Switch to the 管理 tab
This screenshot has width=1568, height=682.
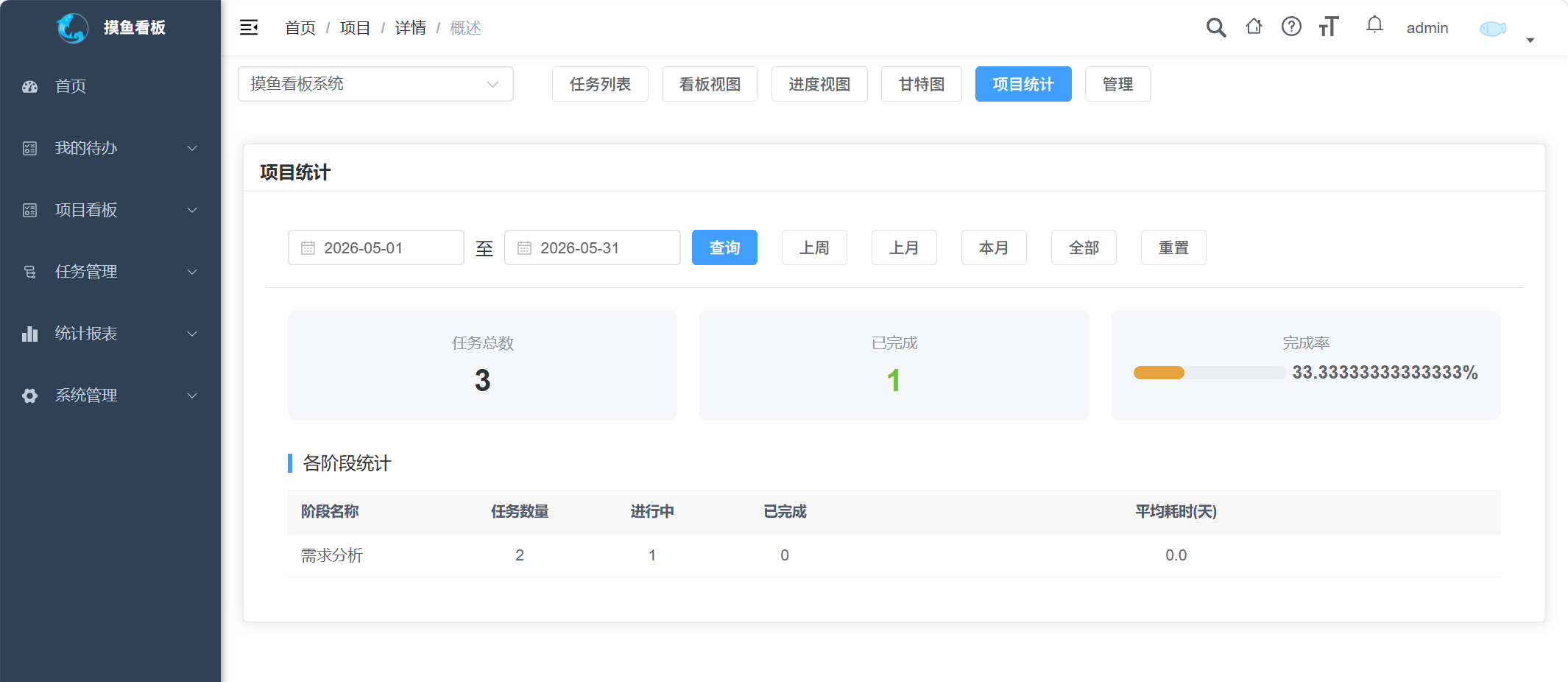(1117, 84)
